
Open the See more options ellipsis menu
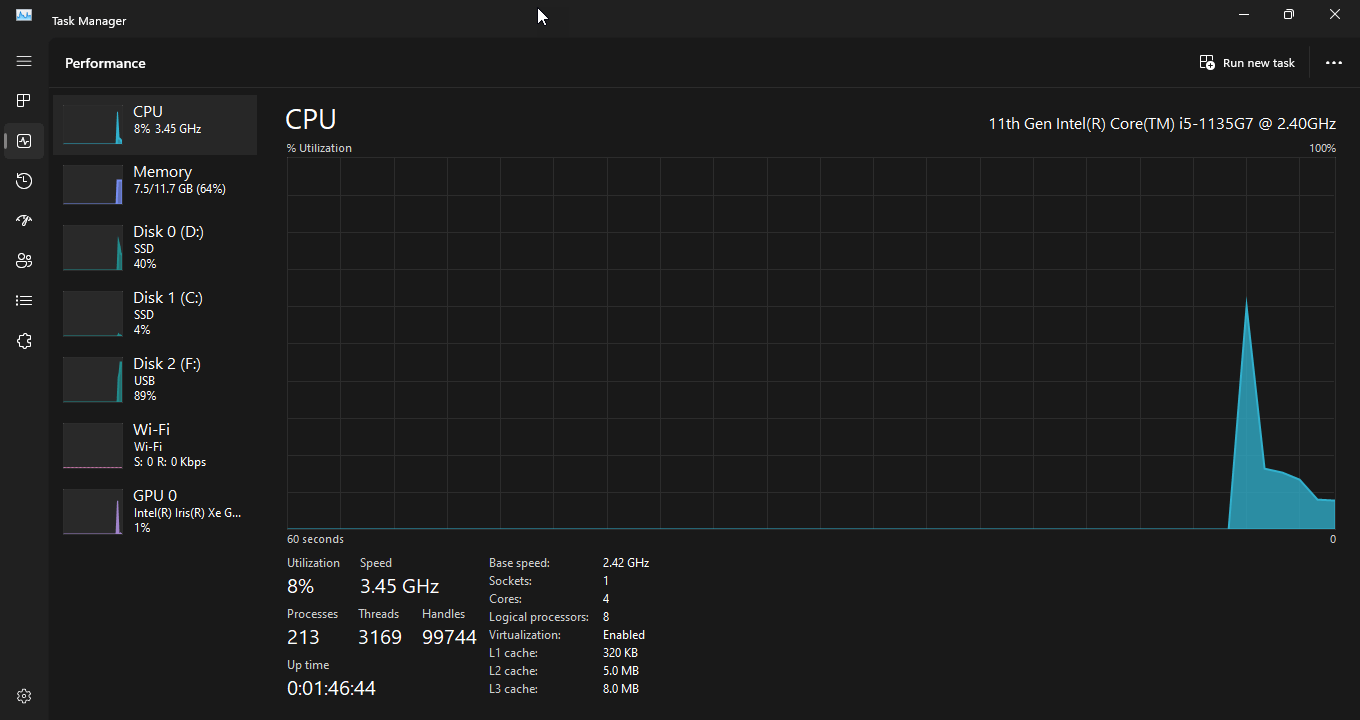(x=1334, y=62)
